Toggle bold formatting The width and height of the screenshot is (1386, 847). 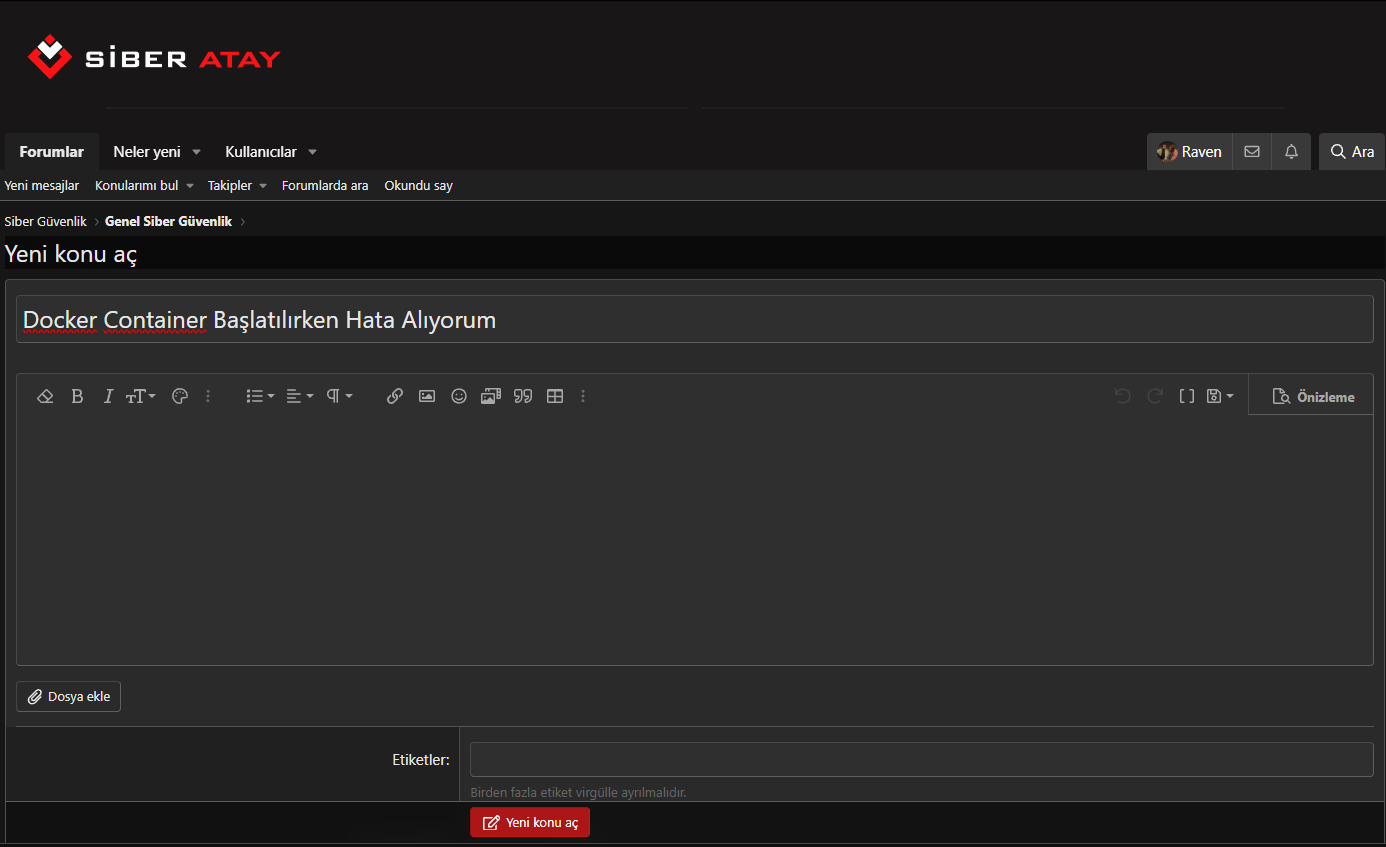(x=77, y=396)
